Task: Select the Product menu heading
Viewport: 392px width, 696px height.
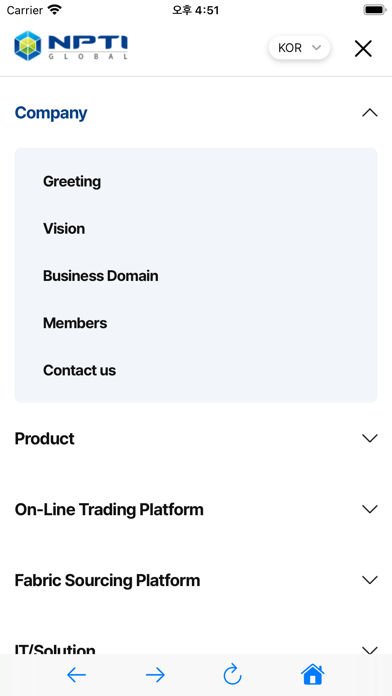Action: click(x=44, y=438)
